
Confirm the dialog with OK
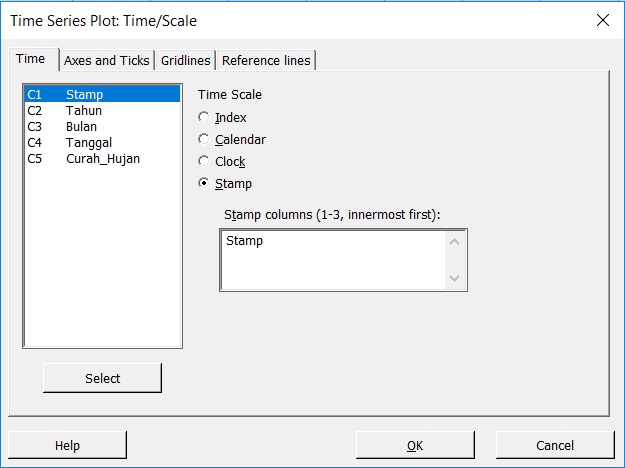[x=415, y=445]
